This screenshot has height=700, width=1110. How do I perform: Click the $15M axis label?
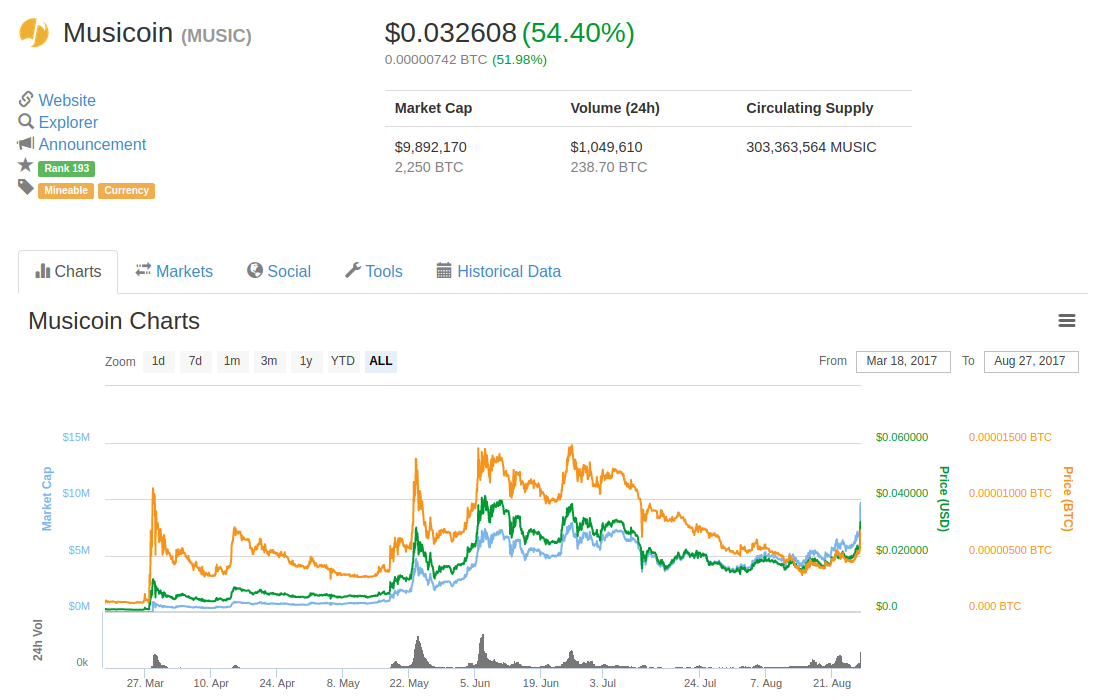pos(76,437)
